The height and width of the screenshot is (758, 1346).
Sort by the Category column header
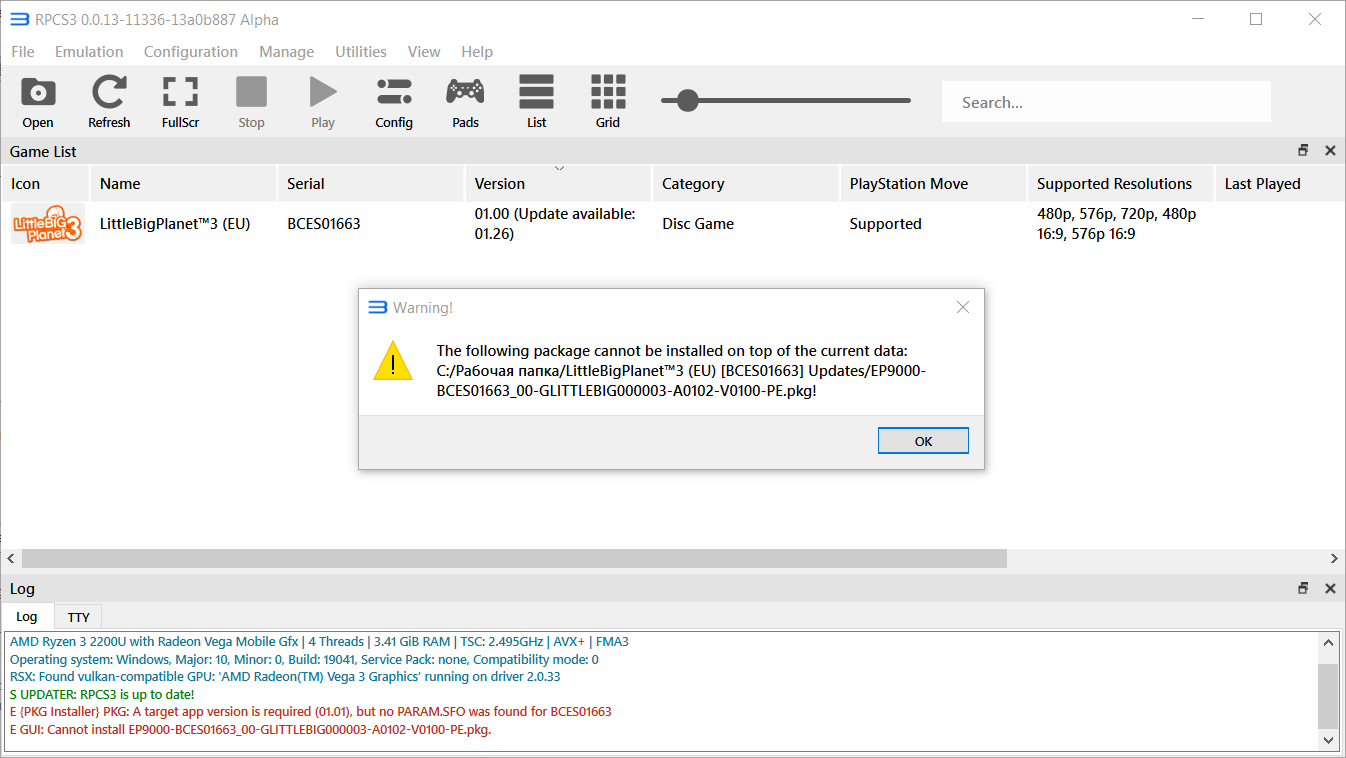pyautogui.click(x=746, y=184)
